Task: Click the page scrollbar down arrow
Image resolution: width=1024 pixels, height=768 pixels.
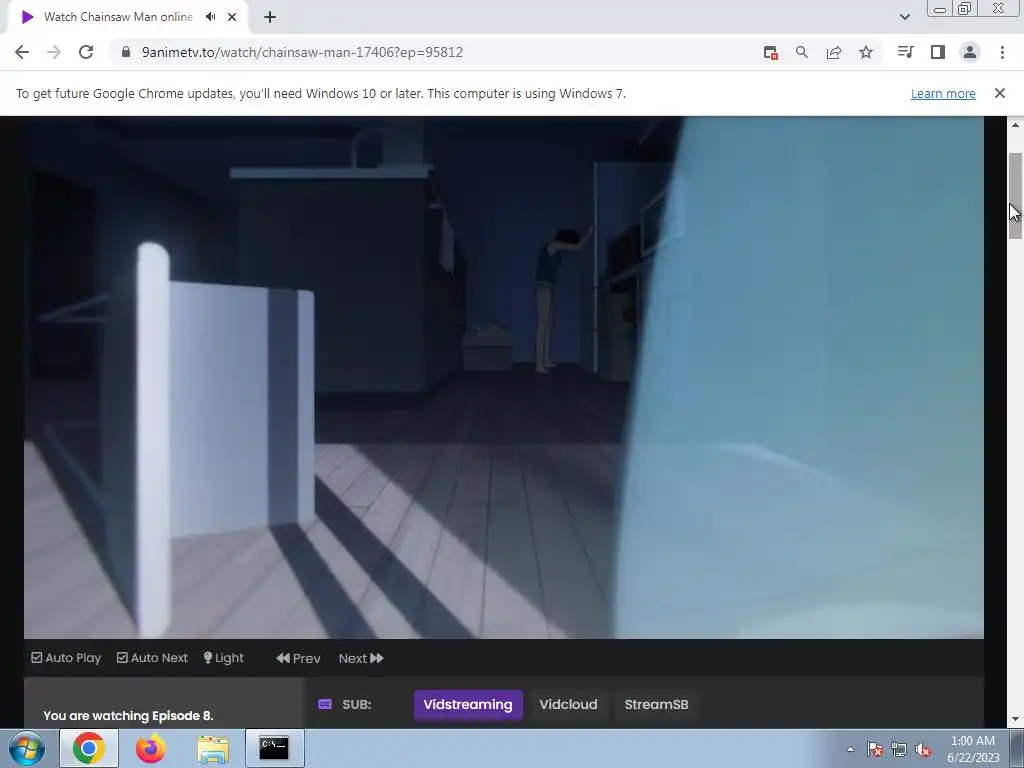Action: tap(1015, 719)
